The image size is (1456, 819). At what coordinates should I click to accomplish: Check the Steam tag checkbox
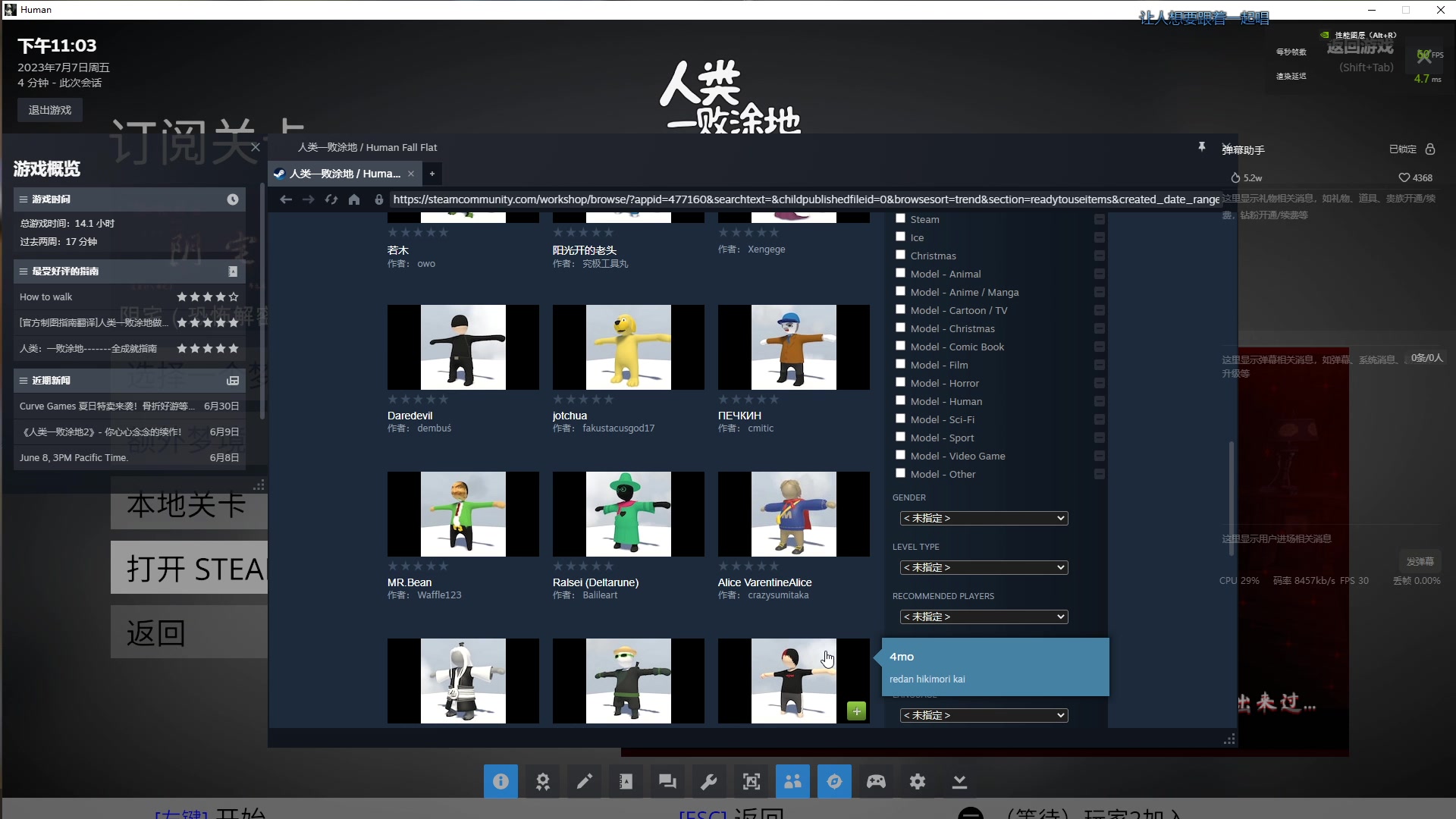tap(901, 218)
